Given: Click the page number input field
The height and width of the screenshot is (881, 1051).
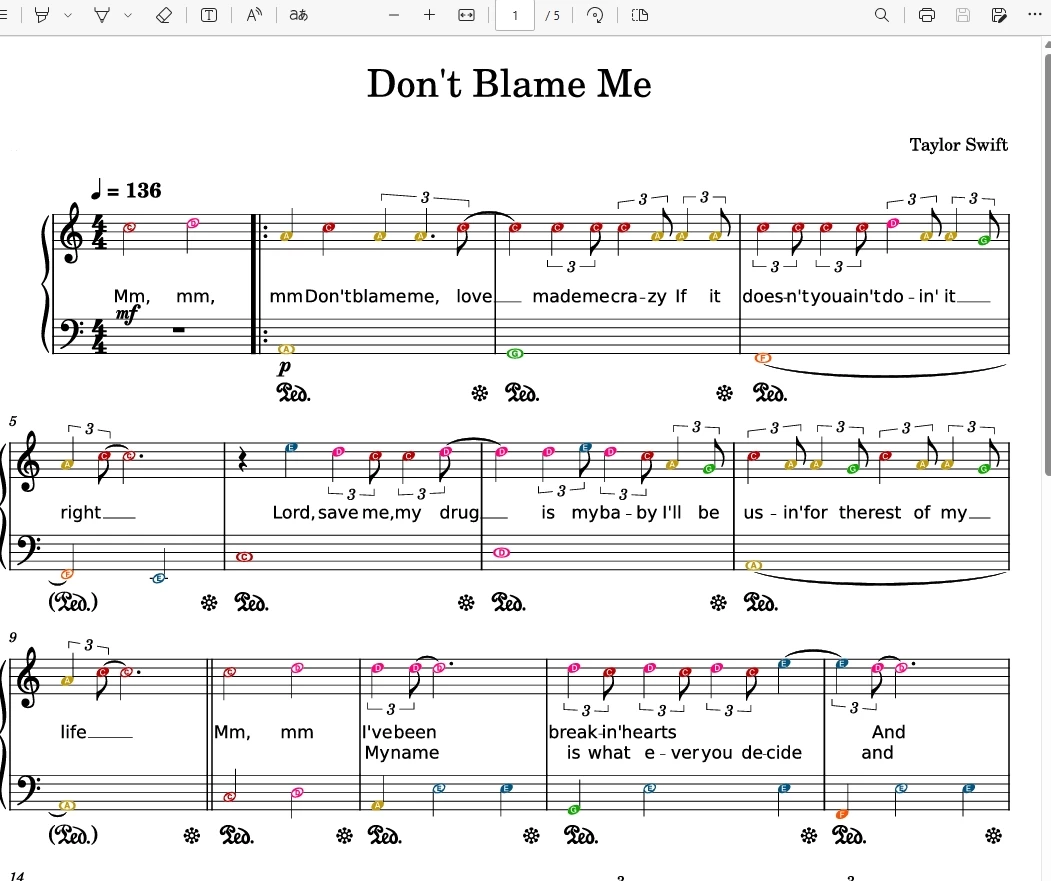Looking at the screenshot, I should [x=515, y=15].
